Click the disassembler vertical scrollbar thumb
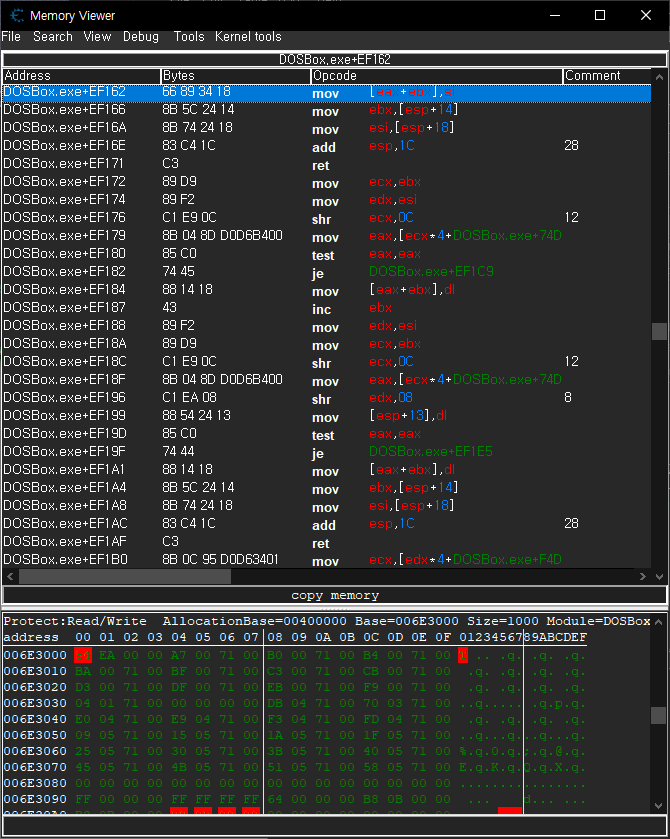670x839 pixels. click(x=659, y=331)
